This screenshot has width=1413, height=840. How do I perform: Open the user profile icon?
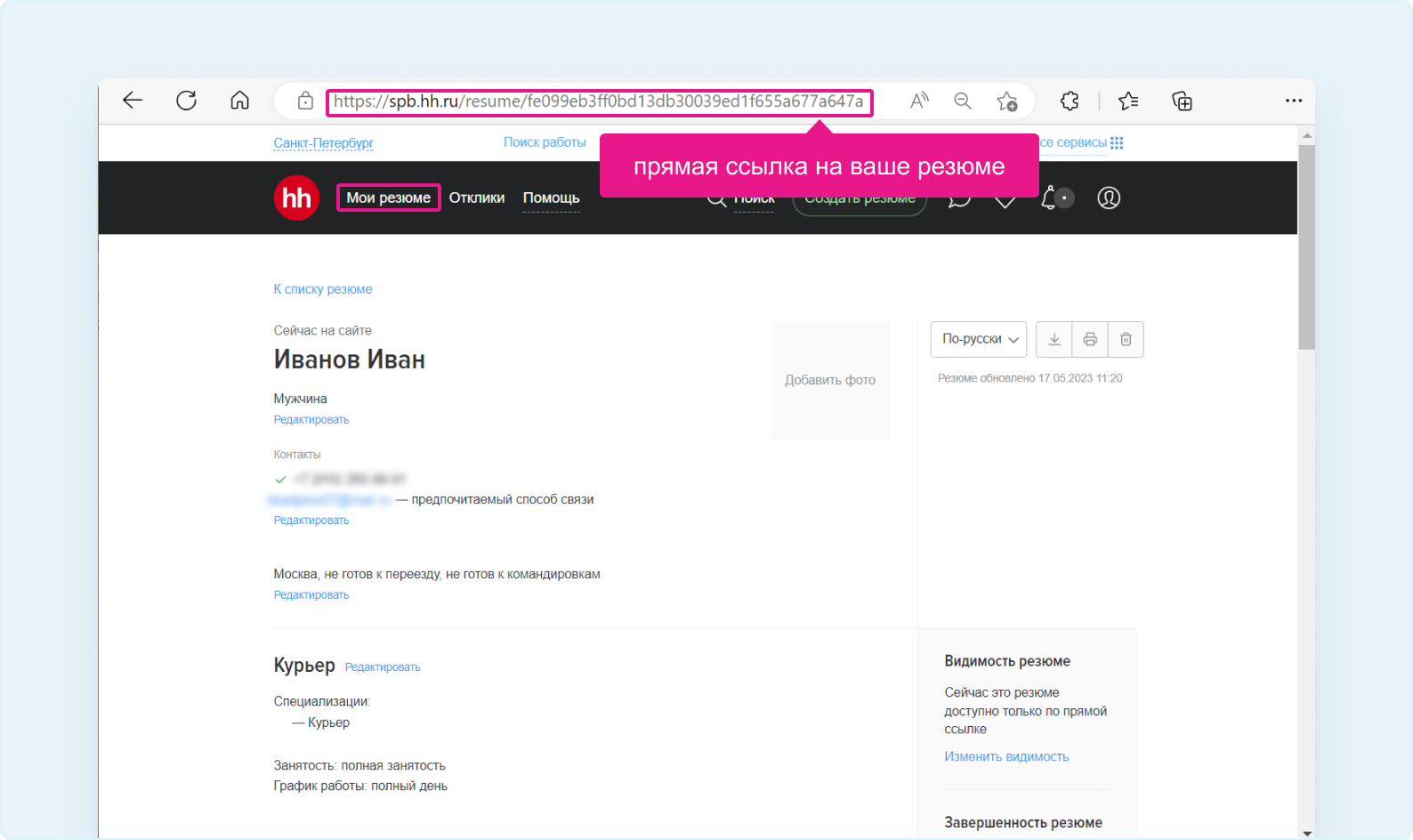(1109, 198)
